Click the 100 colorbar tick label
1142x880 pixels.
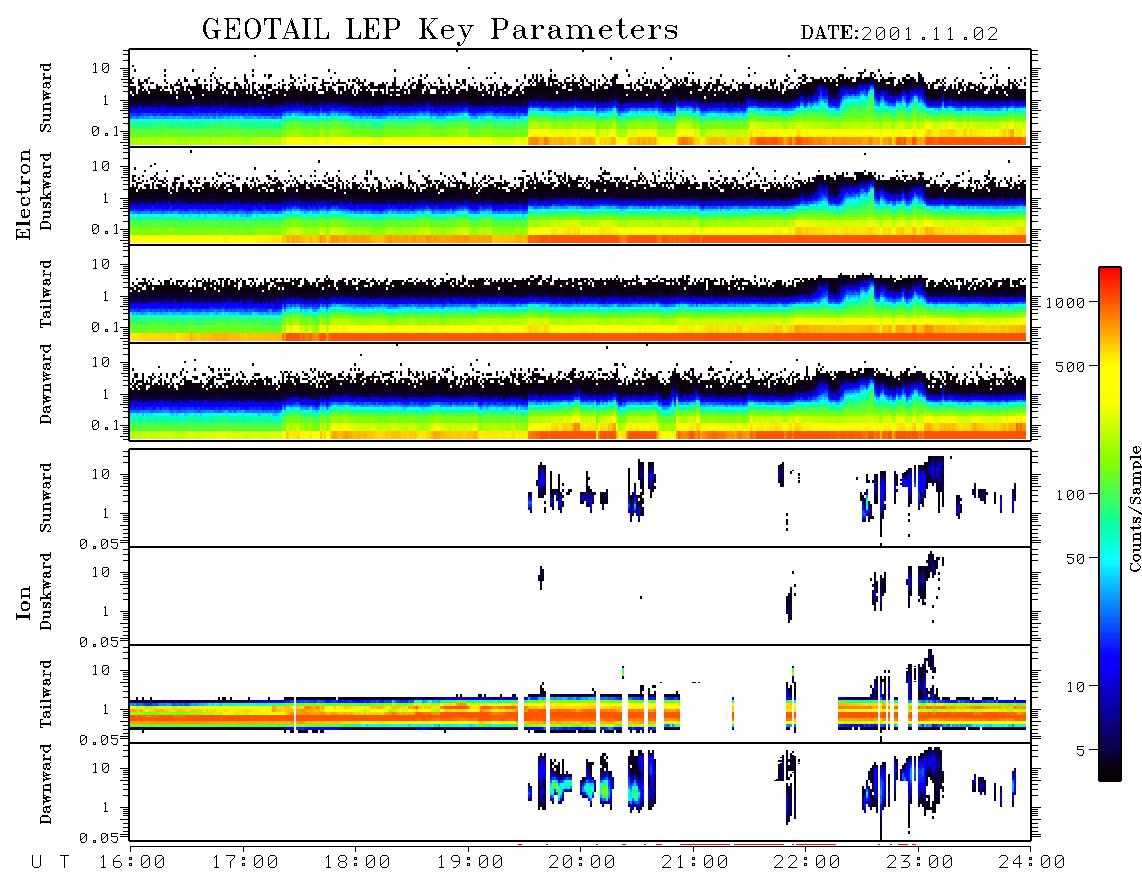coord(1071,495)
